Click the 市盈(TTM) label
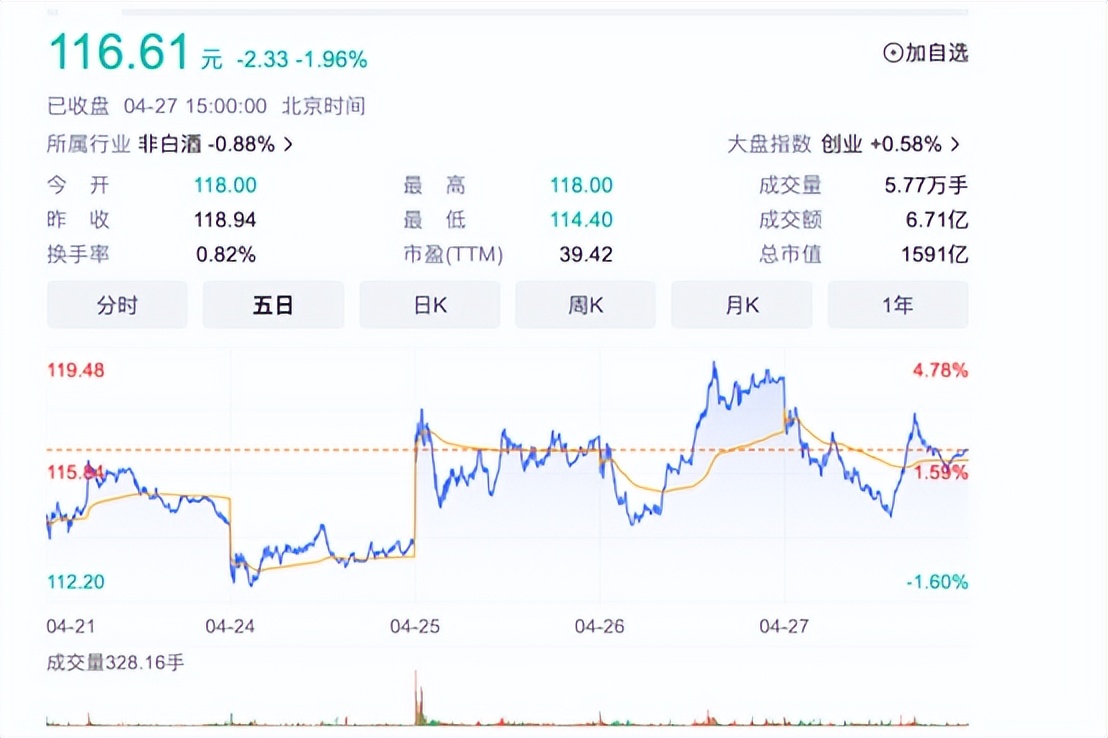 coord(453,255)
